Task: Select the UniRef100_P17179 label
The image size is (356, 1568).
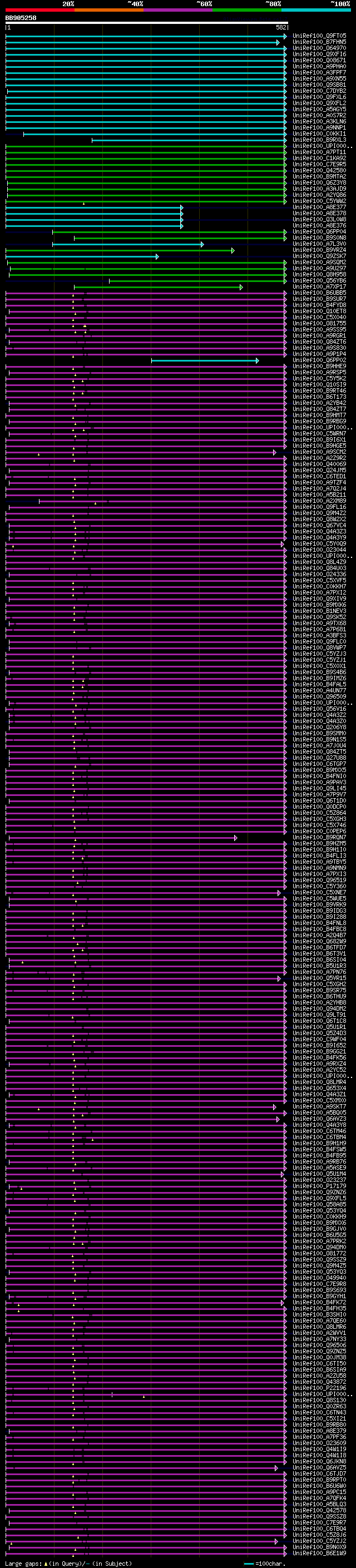Action: tap(319, 1186)
